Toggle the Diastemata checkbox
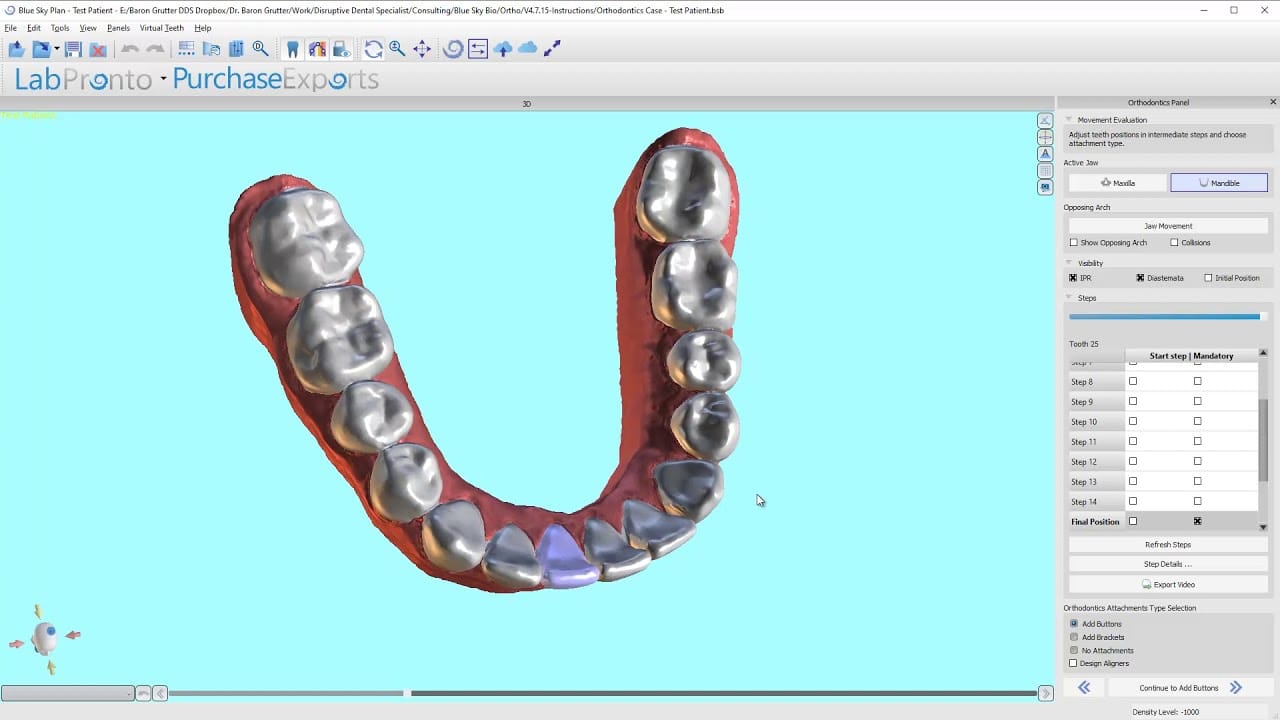Image resolution: width=1280 pixels, height=720 pixels. tap(1140, 278)
